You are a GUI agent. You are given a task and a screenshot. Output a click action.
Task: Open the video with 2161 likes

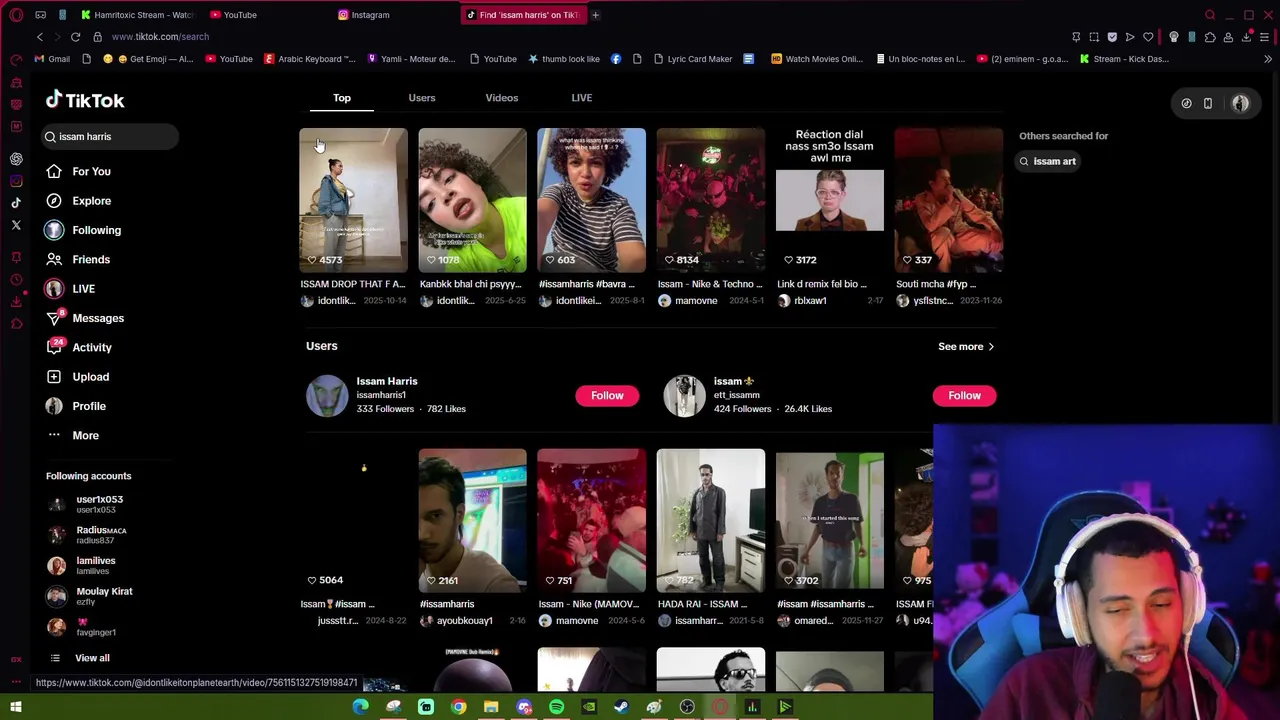point(472,520)
